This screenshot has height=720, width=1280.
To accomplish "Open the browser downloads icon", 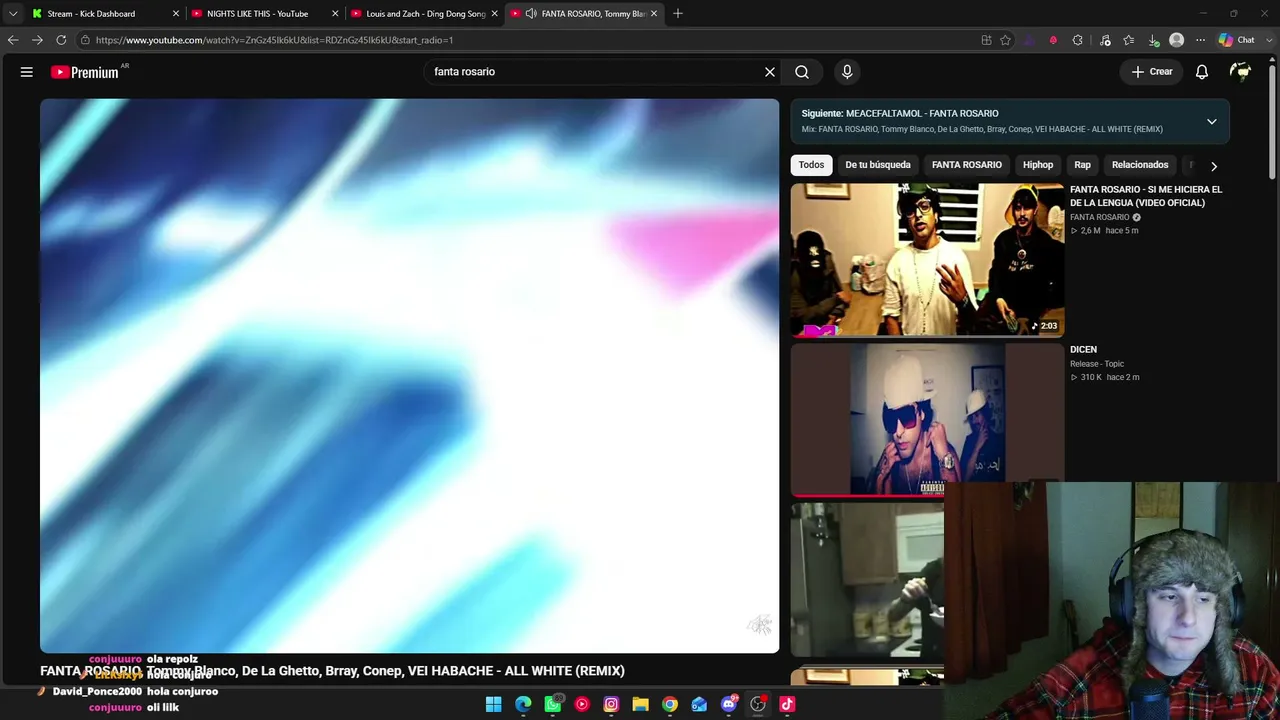I will (x=1153, y=40).
